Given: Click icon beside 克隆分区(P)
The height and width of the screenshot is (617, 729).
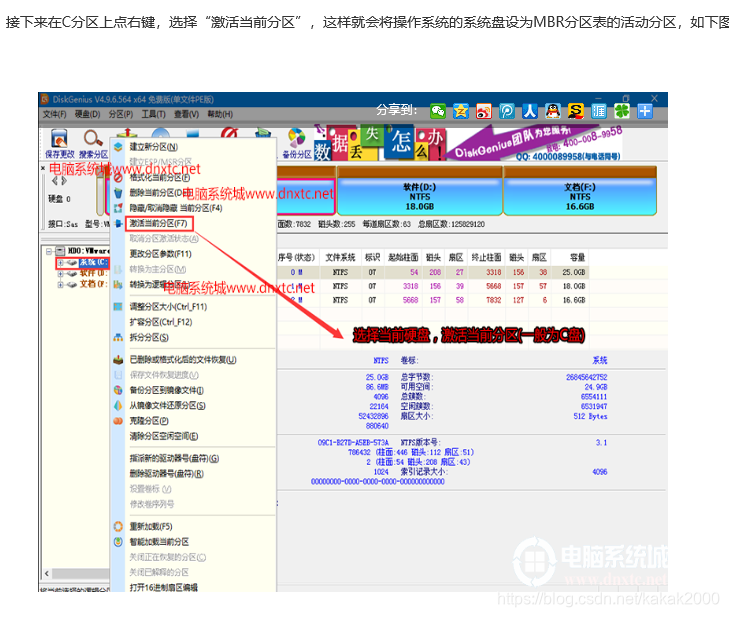Looking at the screenshot, I should (x=118, y=421).
